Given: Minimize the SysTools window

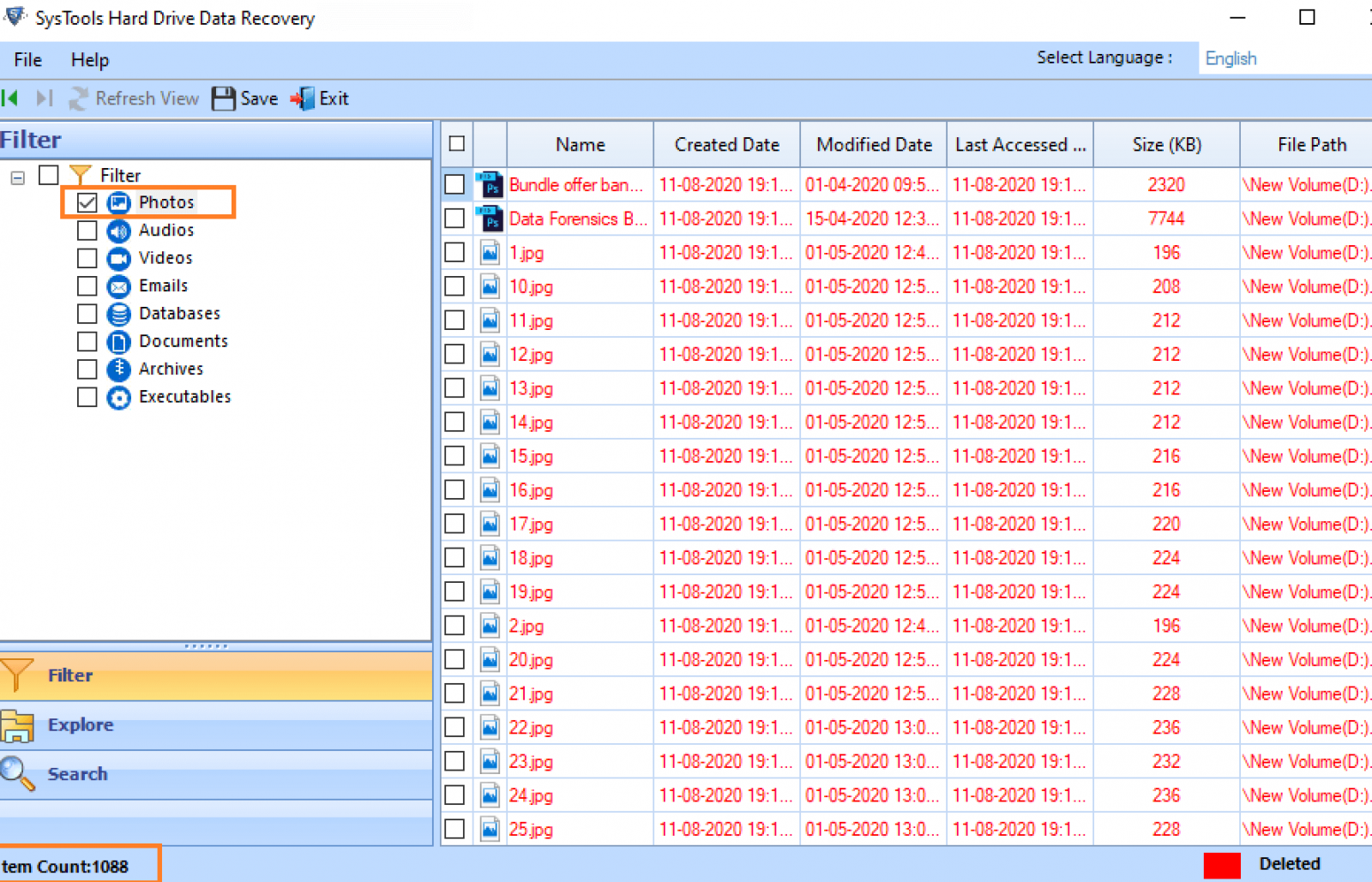Looking at the screenshot, I should 1237,17.
